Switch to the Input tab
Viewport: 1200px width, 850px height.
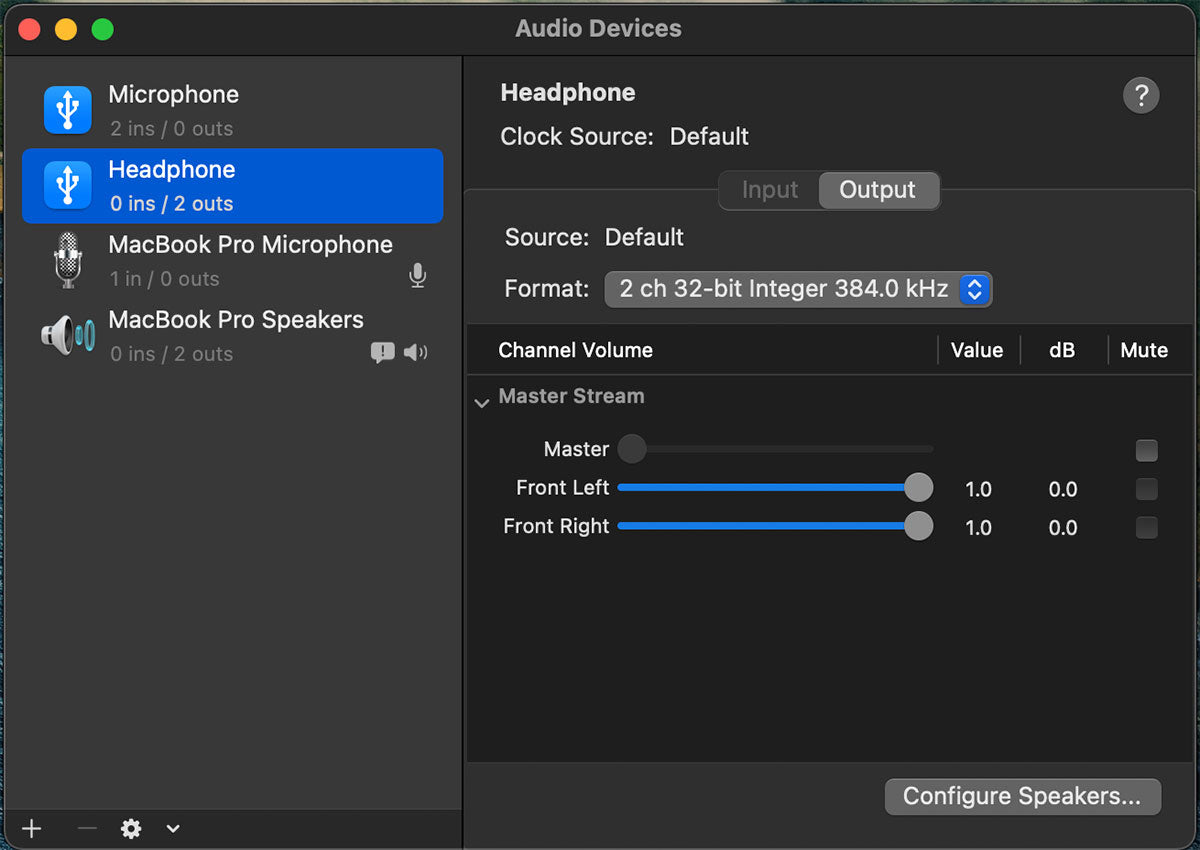(769, 190)
